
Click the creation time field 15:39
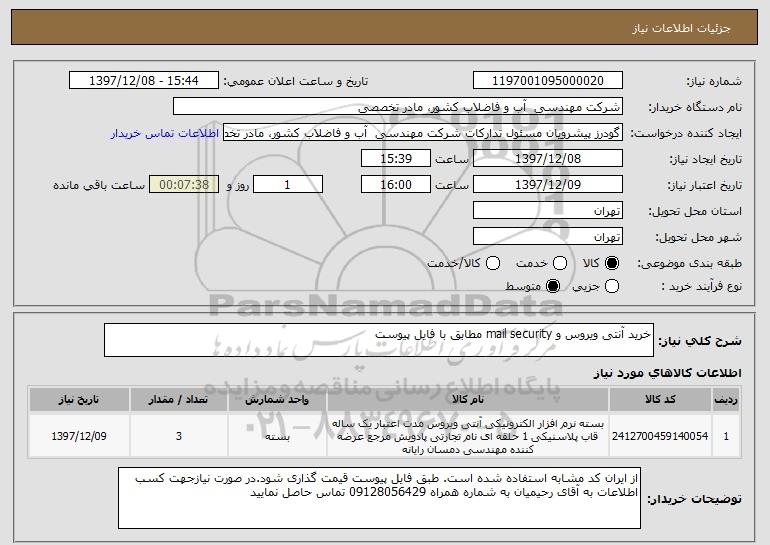click(x=396, y=159)
